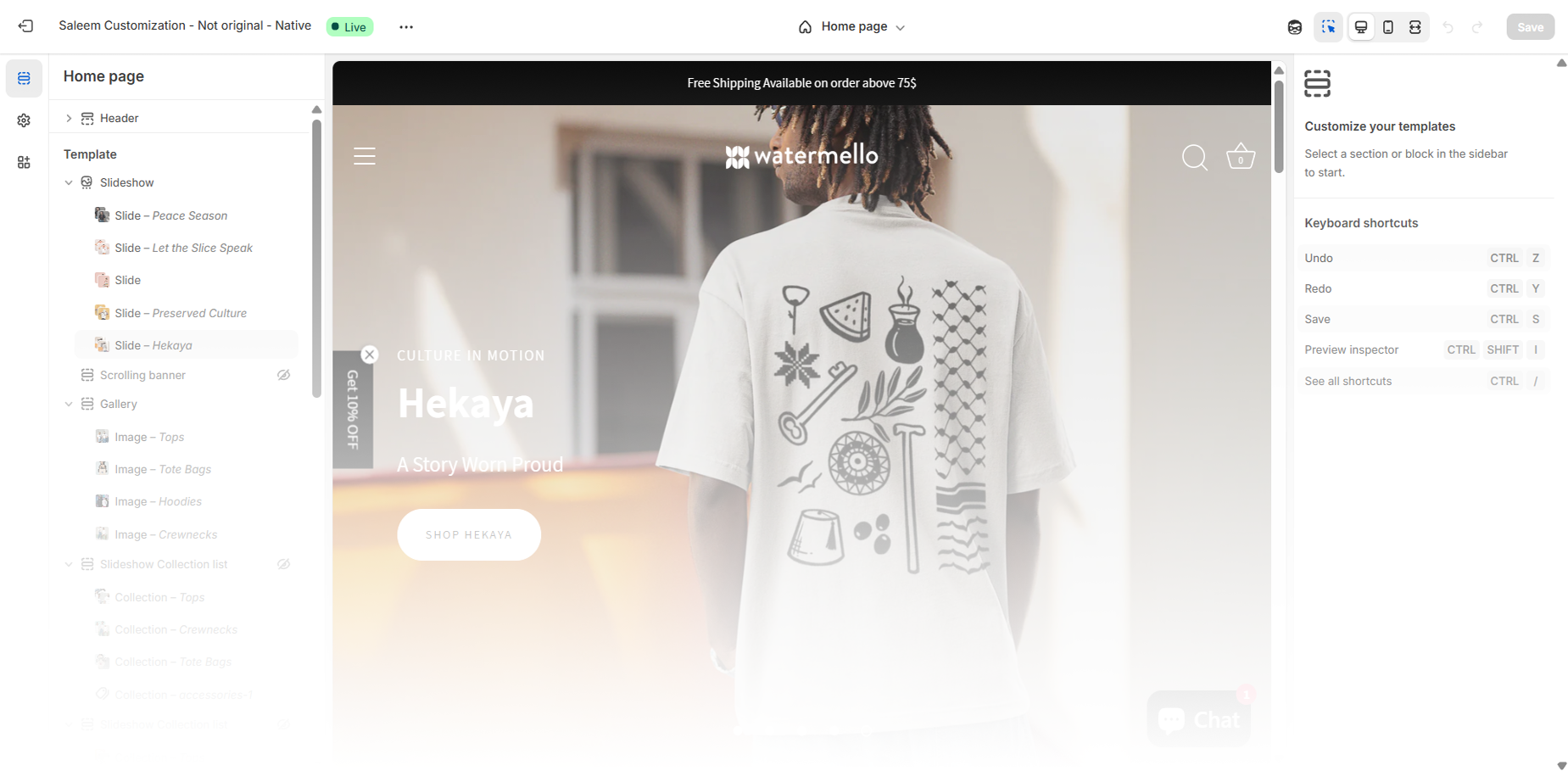Show the hidden Scrolling banner section
The height and width of the screenshot is (771, 1568).
click(x=284, y=375)
